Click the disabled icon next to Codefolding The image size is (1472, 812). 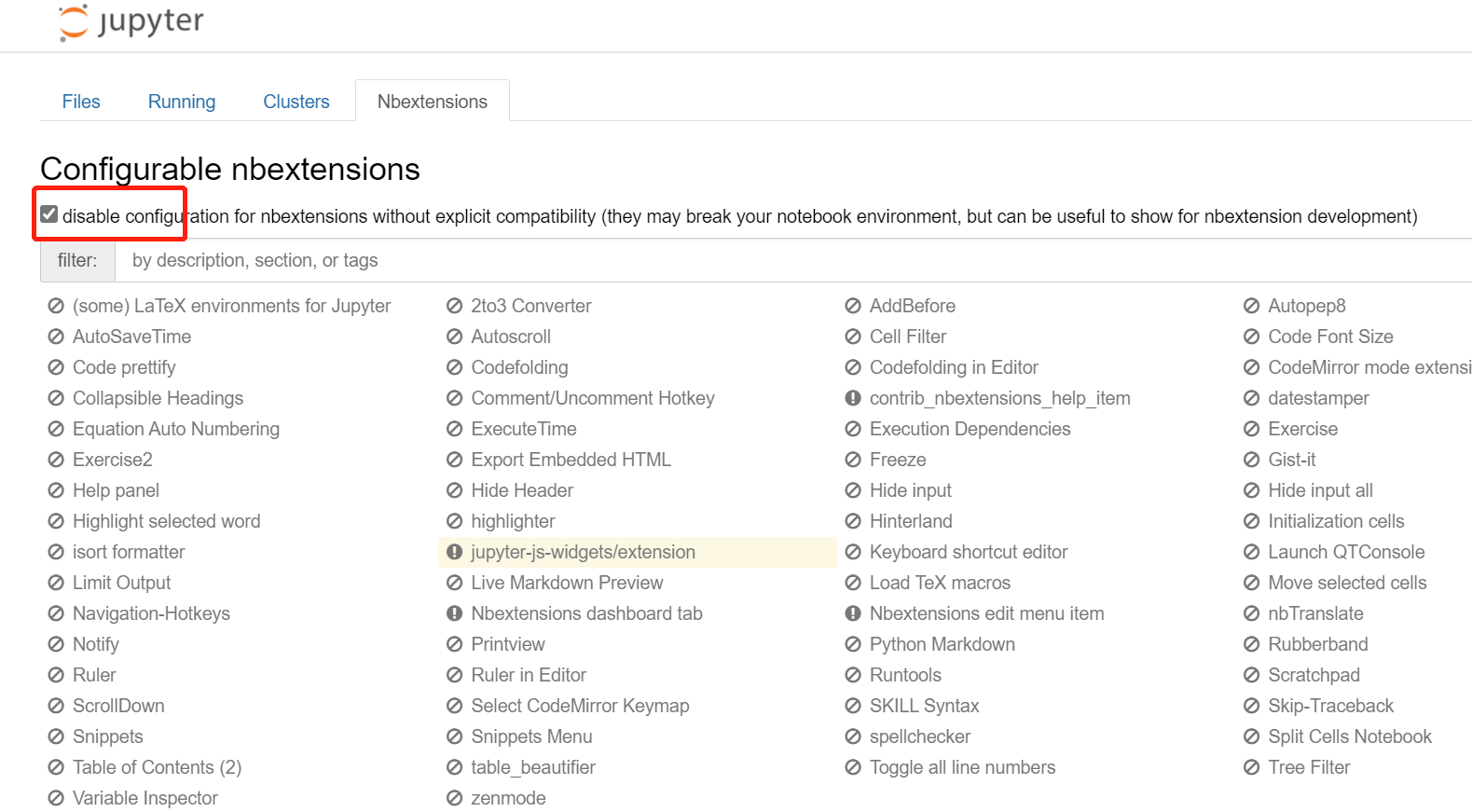point(454,367)
